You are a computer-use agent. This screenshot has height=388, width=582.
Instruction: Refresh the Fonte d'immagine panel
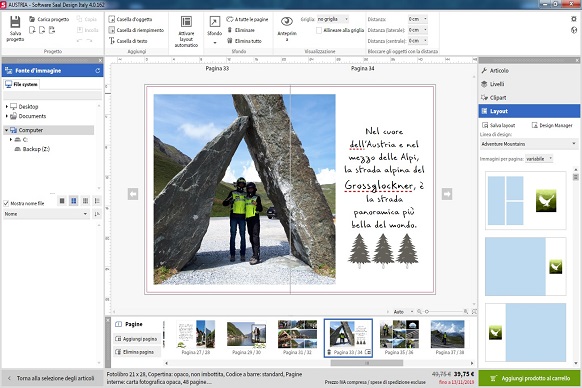coord(98,71)
